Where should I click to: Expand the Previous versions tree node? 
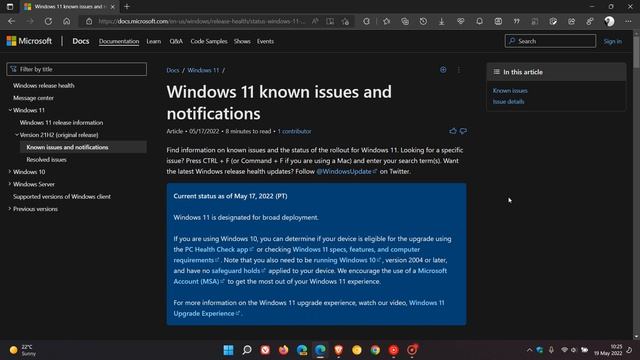(10, 209)
